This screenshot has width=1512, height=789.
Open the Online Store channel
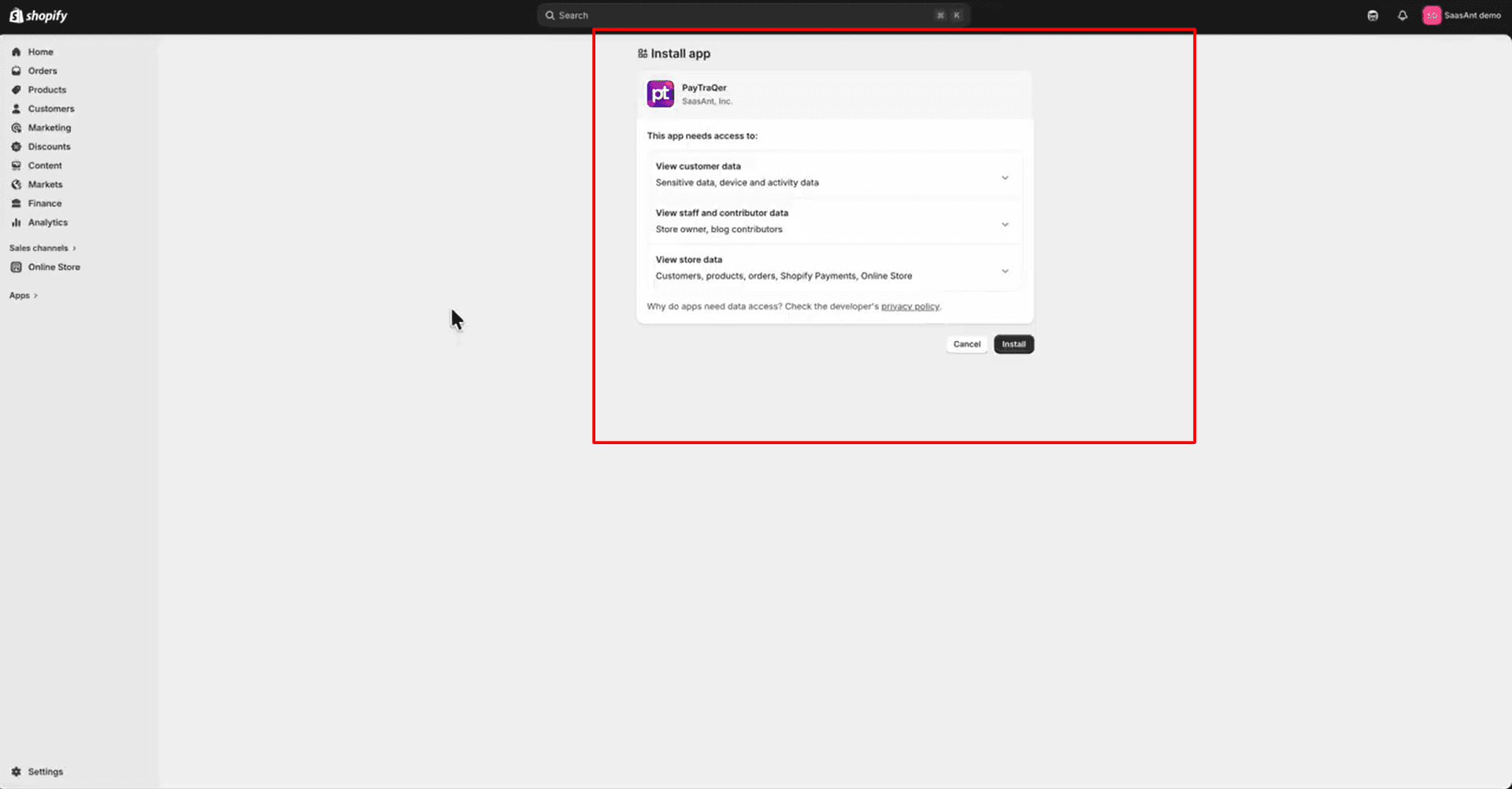[x=54, y=267]
